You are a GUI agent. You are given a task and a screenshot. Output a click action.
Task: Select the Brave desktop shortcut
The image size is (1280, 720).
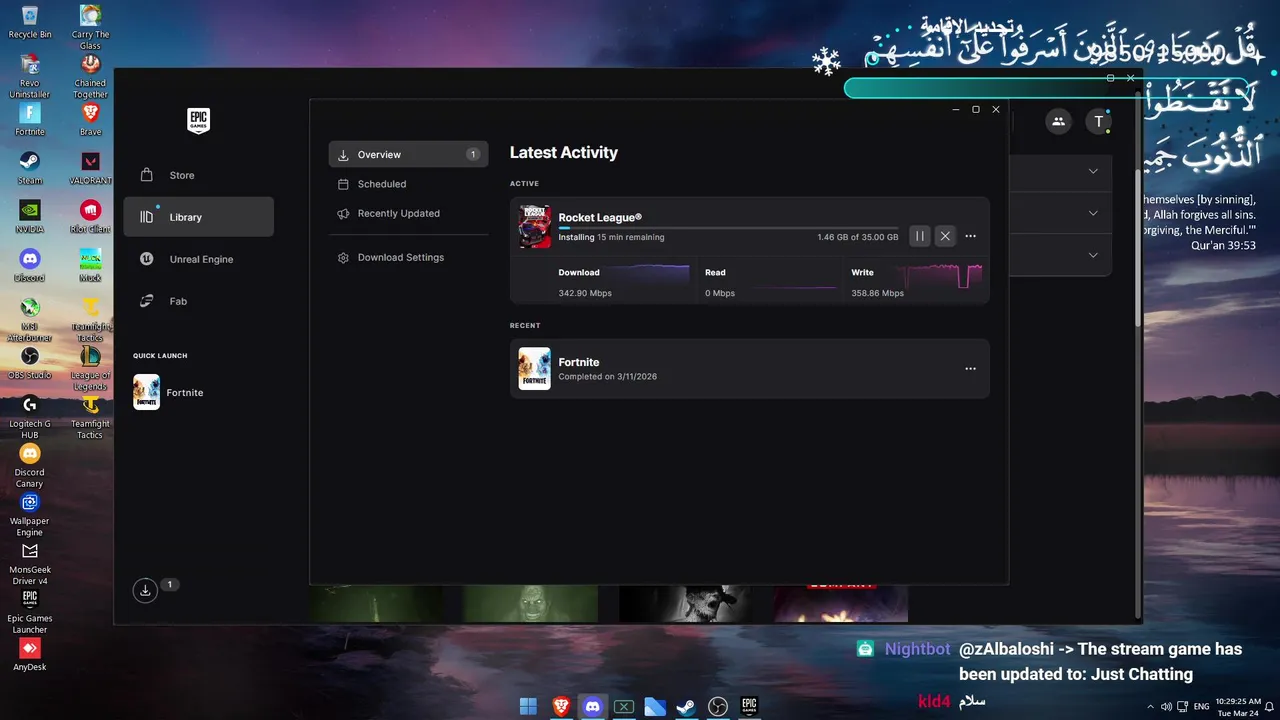coord(90,120)
